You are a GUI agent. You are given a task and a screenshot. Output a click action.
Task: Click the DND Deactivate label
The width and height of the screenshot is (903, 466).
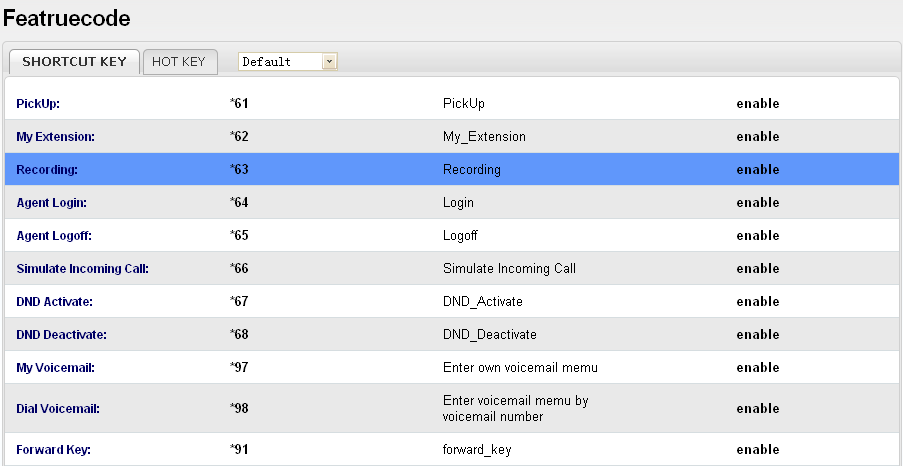[x=61, y=335]
